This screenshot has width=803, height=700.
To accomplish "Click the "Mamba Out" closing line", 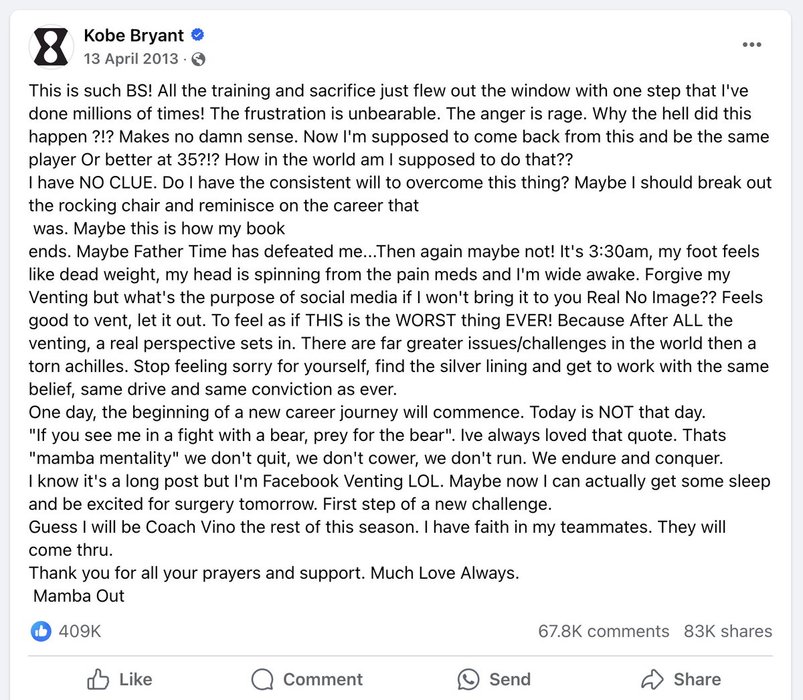I will [x=78, y=596].
